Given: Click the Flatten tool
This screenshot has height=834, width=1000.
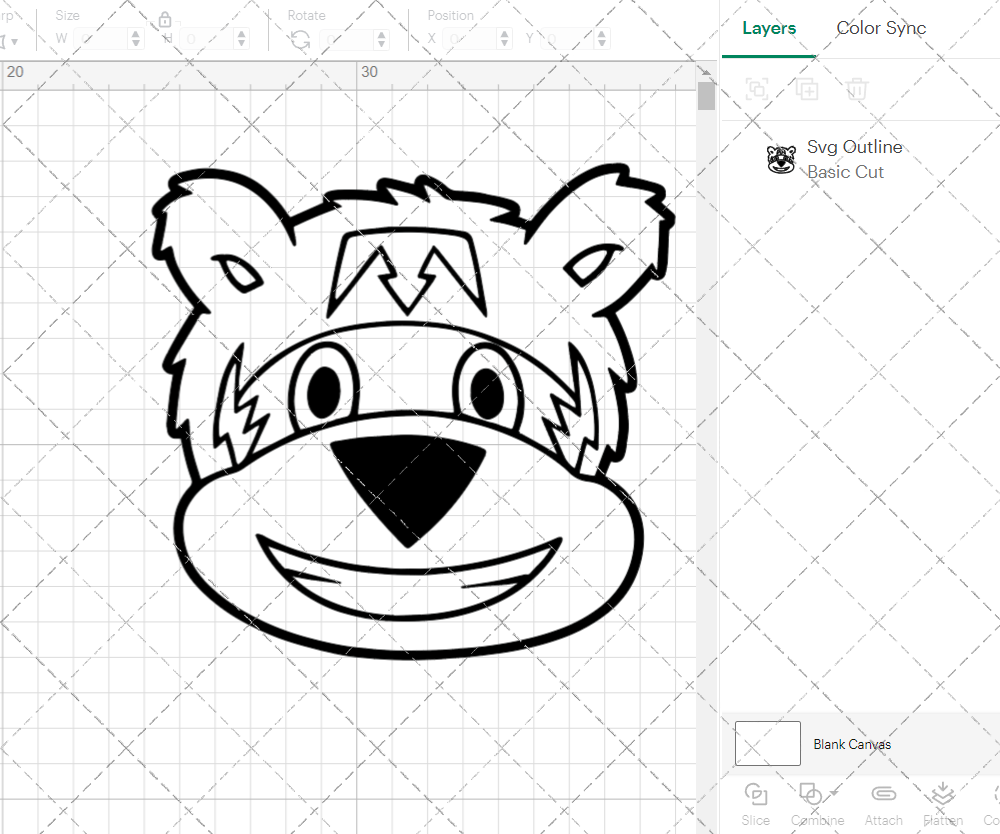Looking at the screenshot, I should coord(941,795).
